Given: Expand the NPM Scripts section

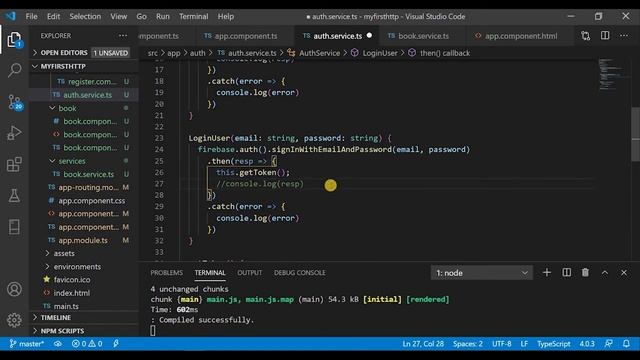Looking at the screenshot, I should tap(84, 331).
